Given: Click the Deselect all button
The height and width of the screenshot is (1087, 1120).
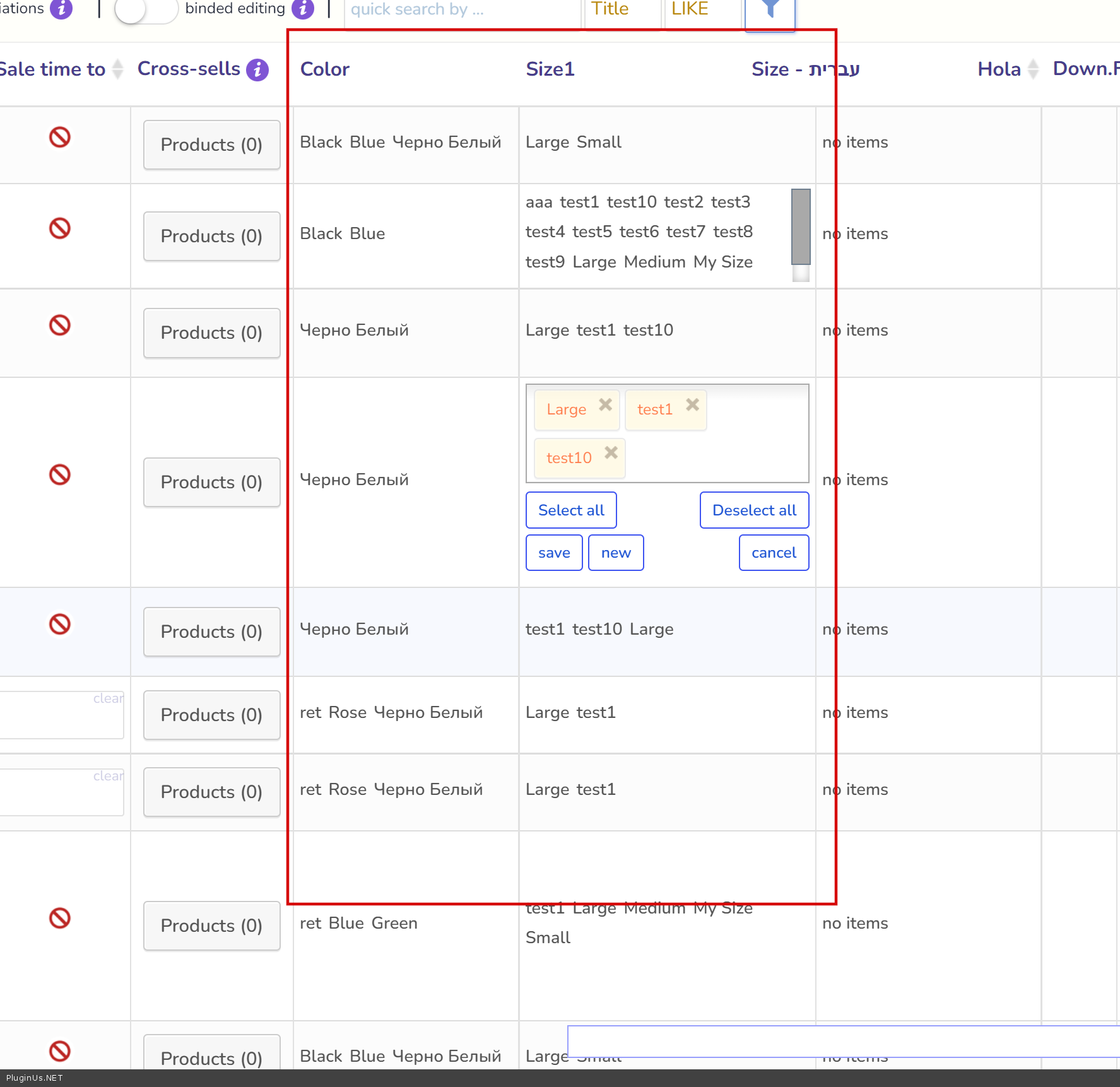Looking at the screenshot, I should pos(754,510).
